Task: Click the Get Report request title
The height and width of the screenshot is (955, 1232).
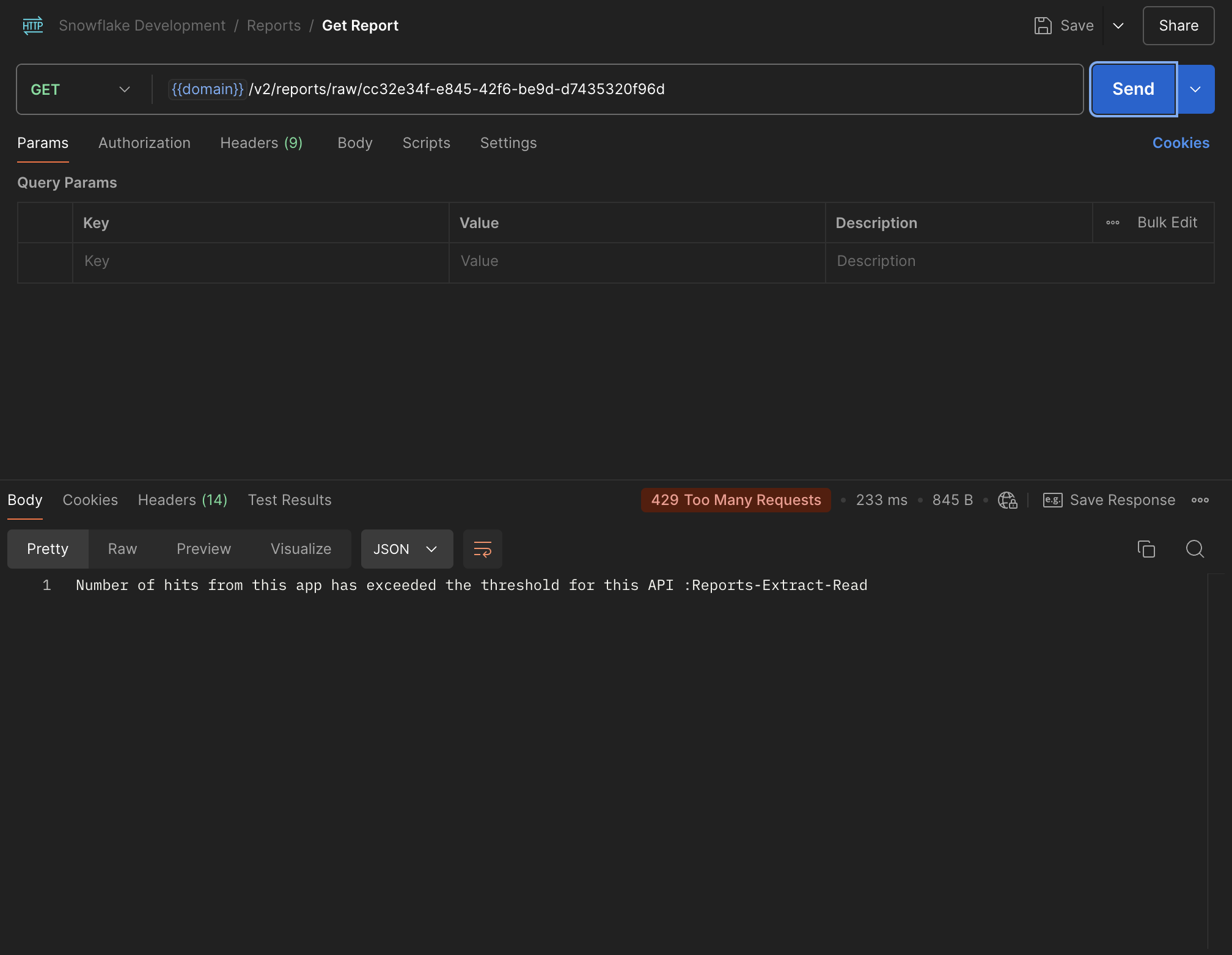Action: pos(360,26)
